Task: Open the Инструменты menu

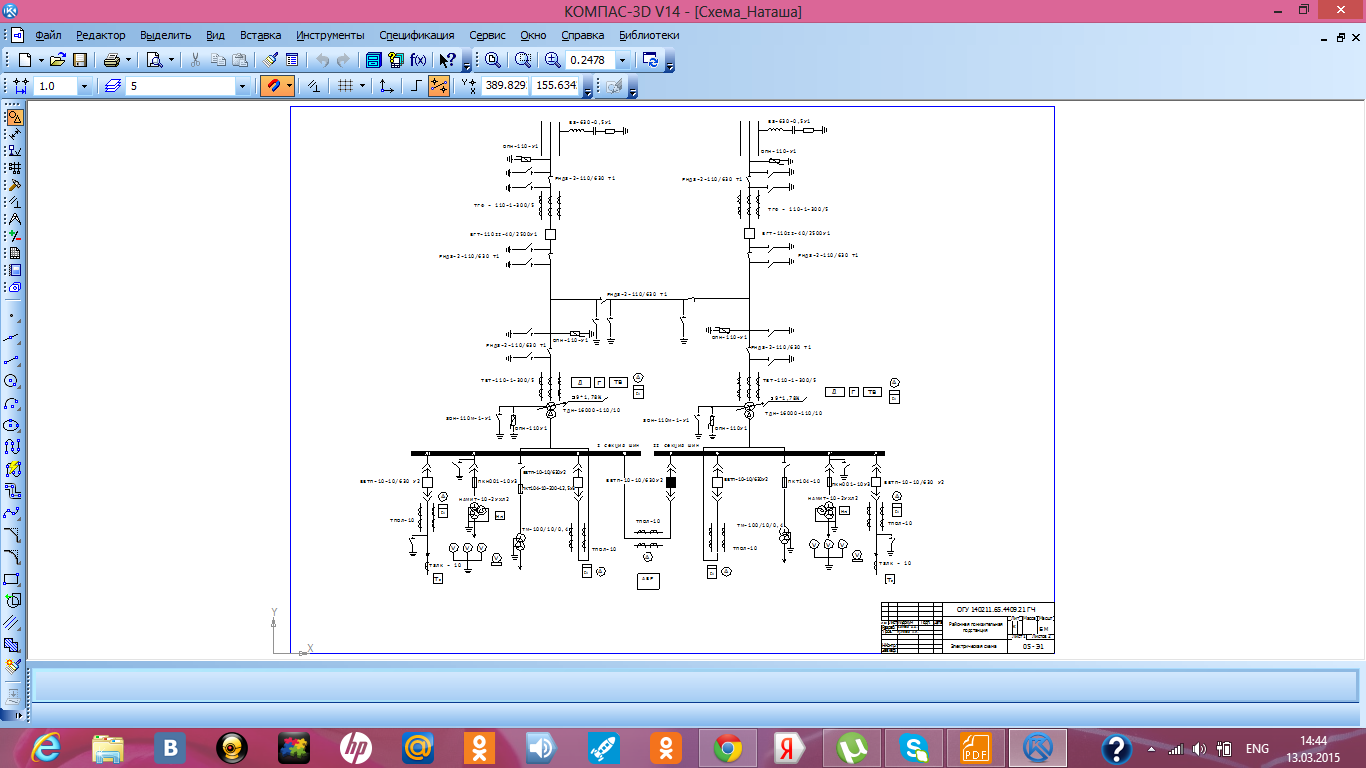Action: tap(330, 35)
